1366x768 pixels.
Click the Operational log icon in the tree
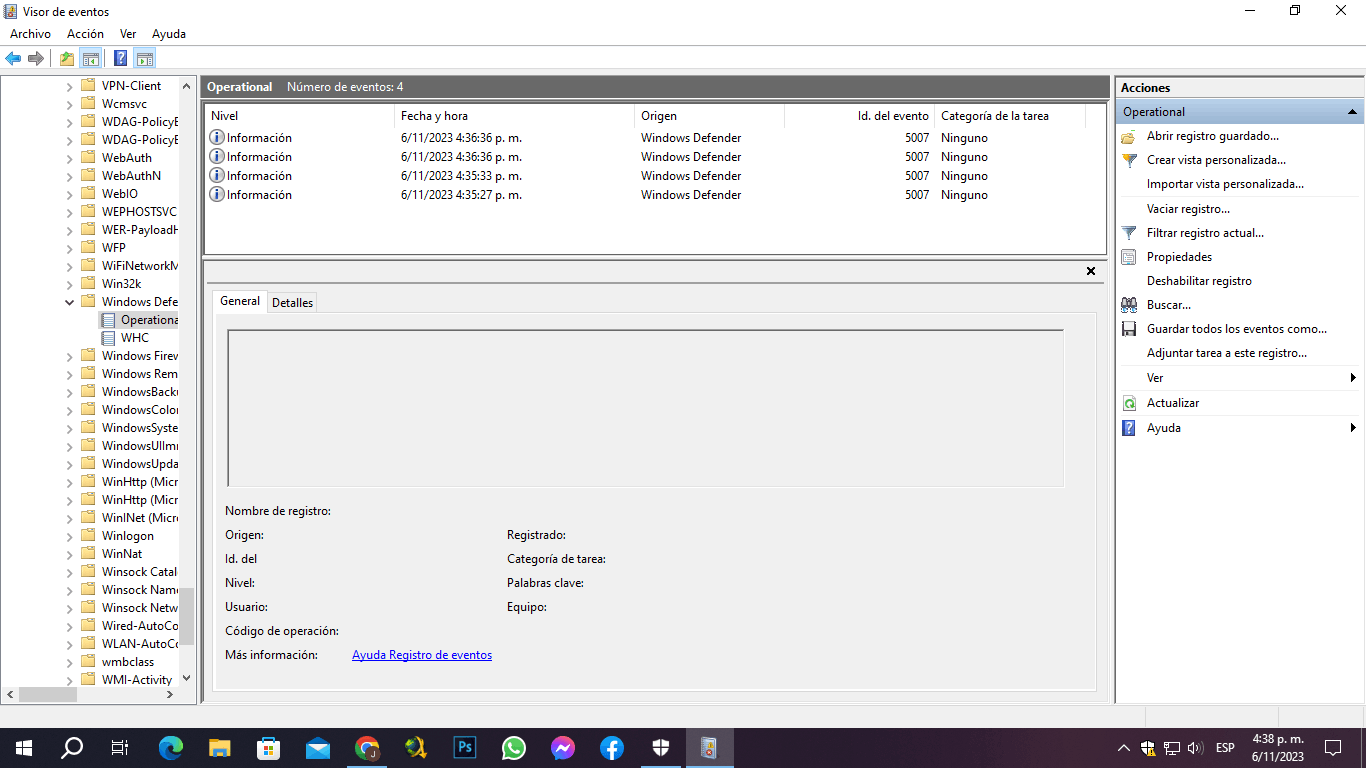[x=108, y=320]
